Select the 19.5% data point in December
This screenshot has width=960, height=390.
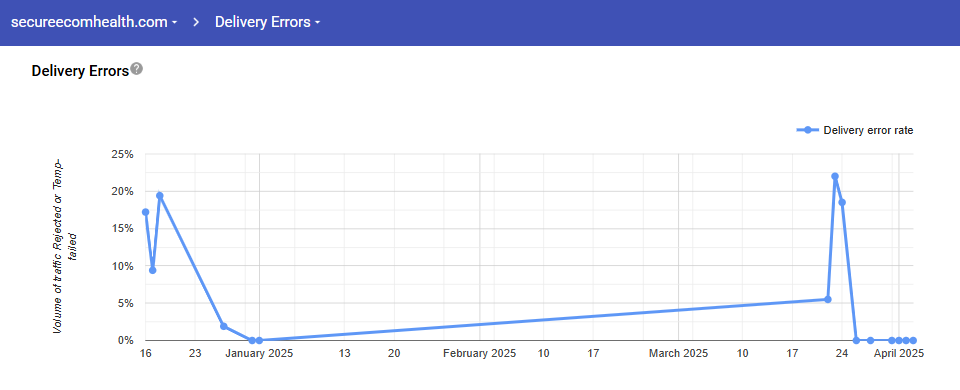tap(160, 196)
